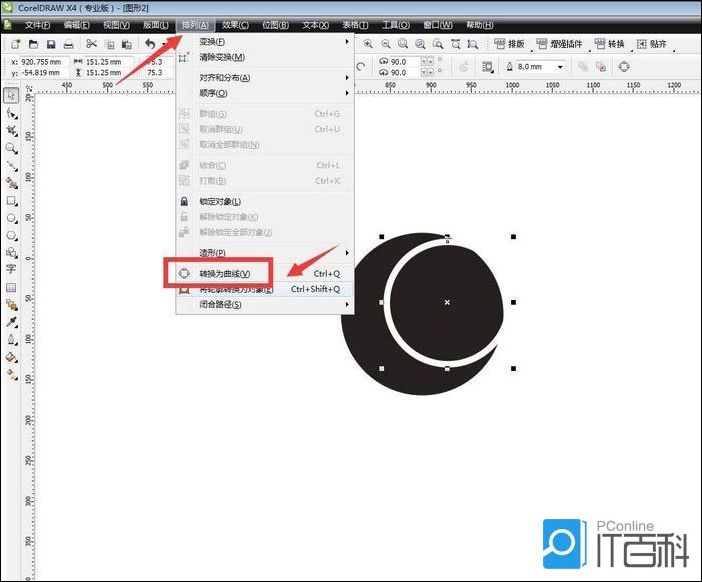
Task: Select the Interactive Fill tool
Action: [x=11, y=374]
